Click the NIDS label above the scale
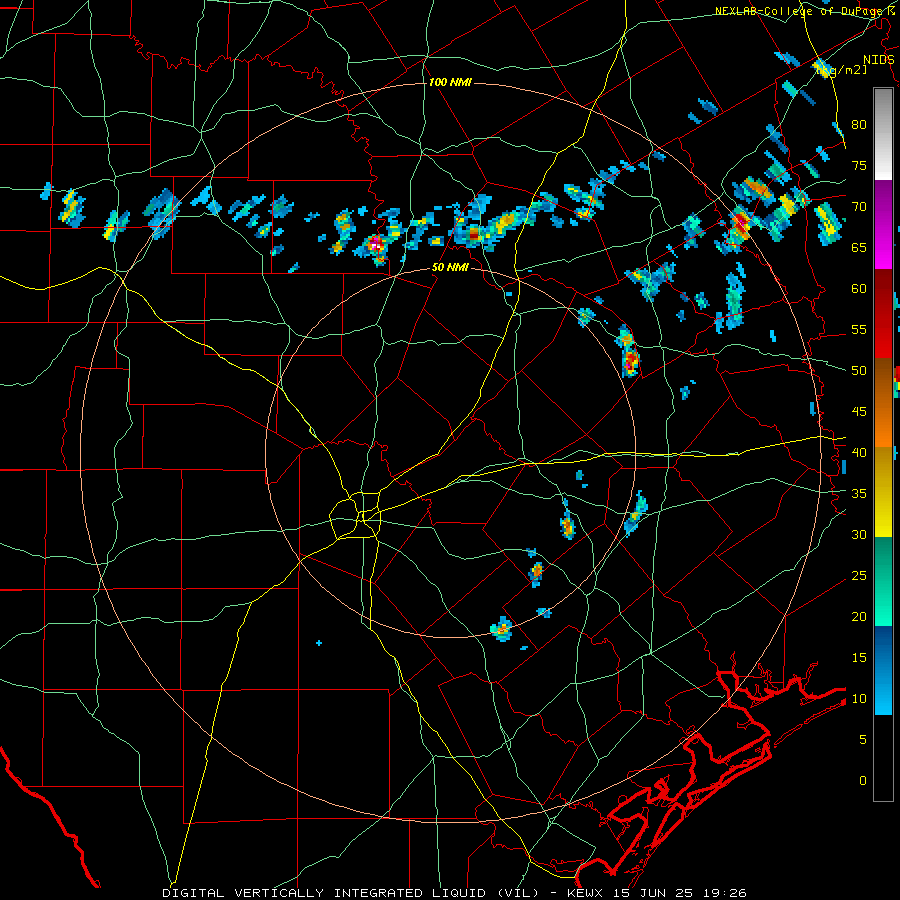Image resolution: width=900 pixels, height=900 pixels. click(x=878, y=60)
